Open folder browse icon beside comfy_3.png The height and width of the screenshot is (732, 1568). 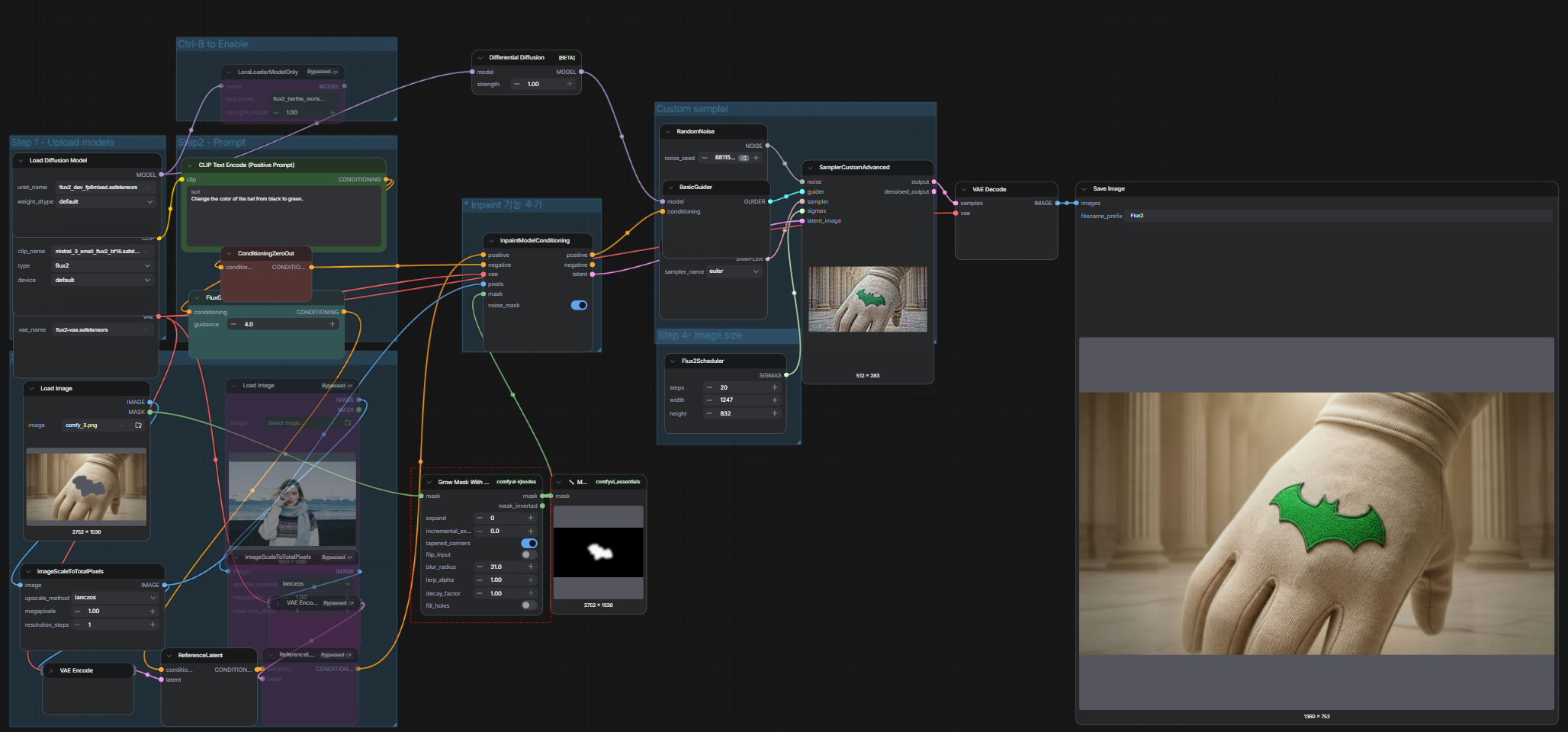pyautogui.click(x=138, y=425)
